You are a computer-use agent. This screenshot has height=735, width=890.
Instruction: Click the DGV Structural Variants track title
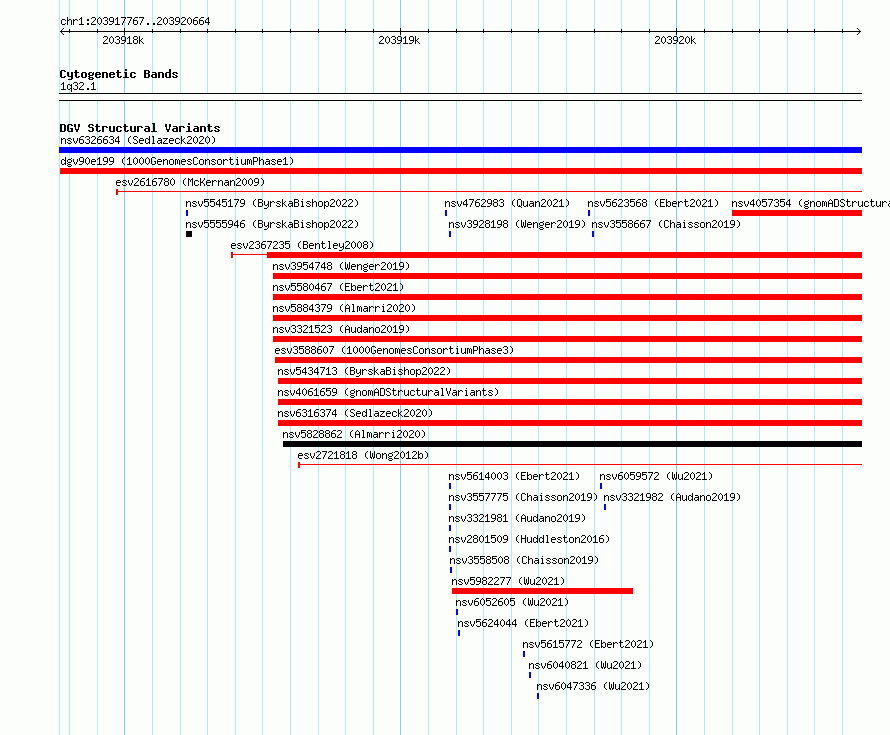[140, 128]
